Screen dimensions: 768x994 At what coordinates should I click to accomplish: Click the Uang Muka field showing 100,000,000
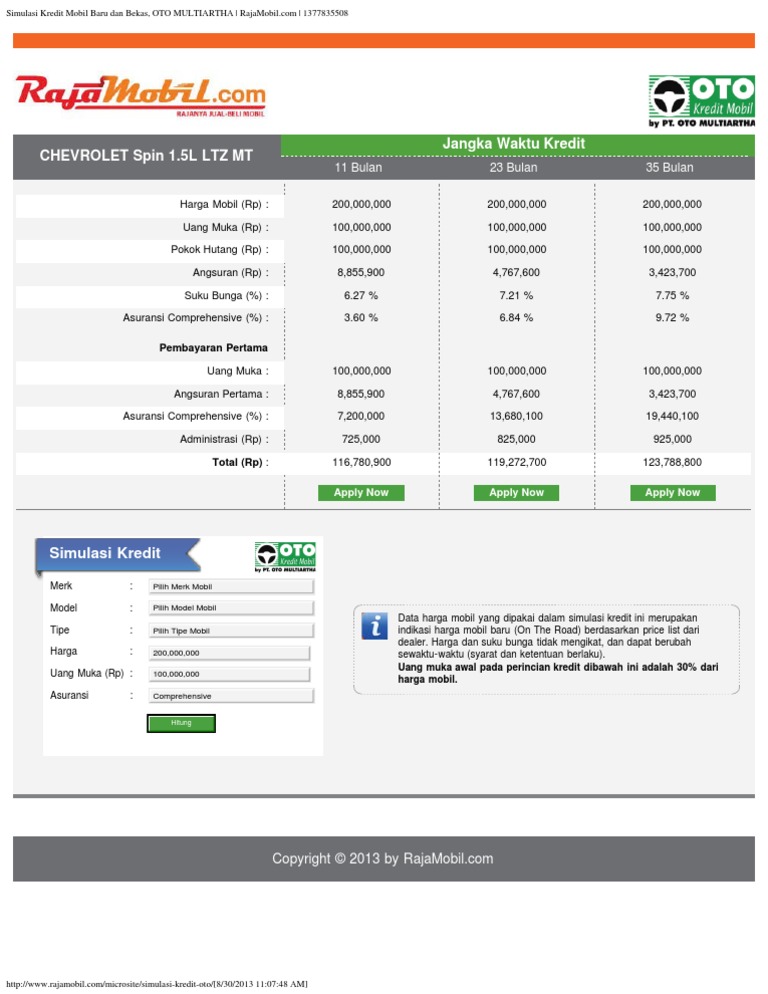click(229, 674)
